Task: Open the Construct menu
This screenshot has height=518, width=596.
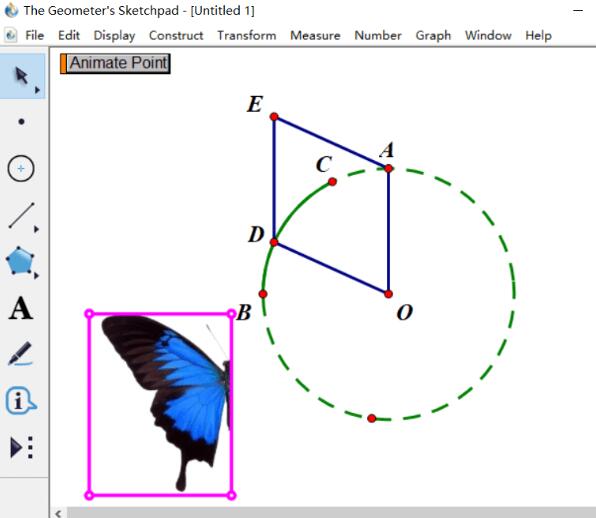Action: click(176, 35)
